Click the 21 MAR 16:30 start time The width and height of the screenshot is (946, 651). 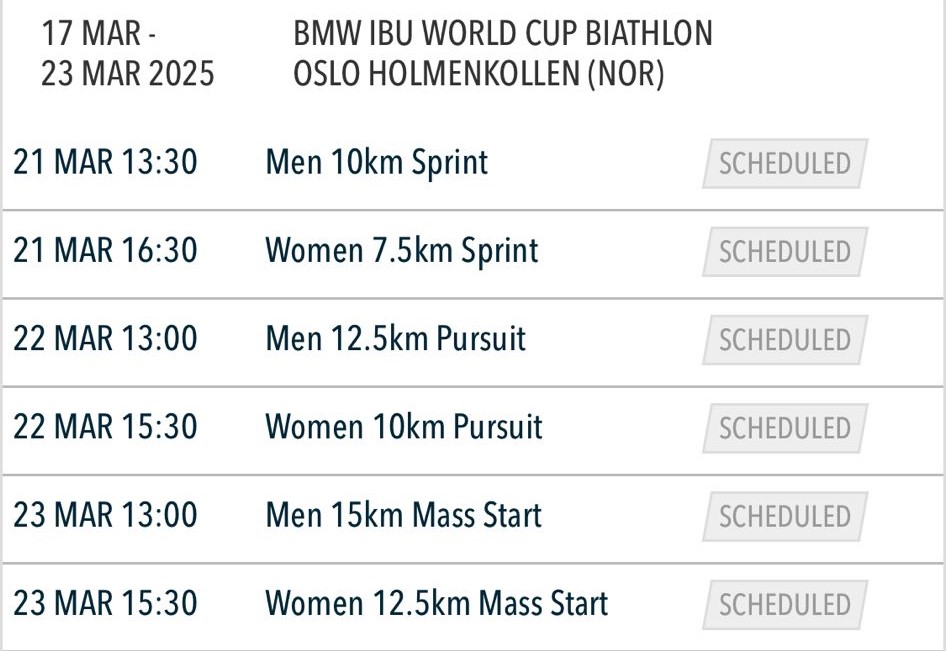tap(105, 250)
